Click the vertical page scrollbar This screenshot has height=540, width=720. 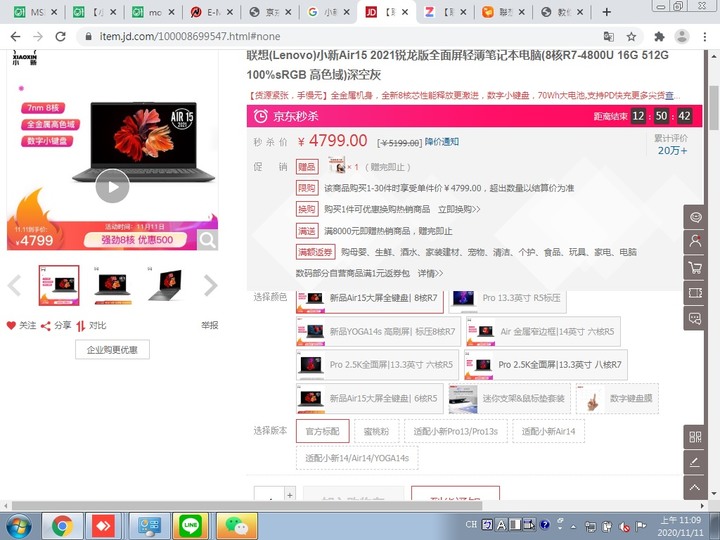point(714,108)
